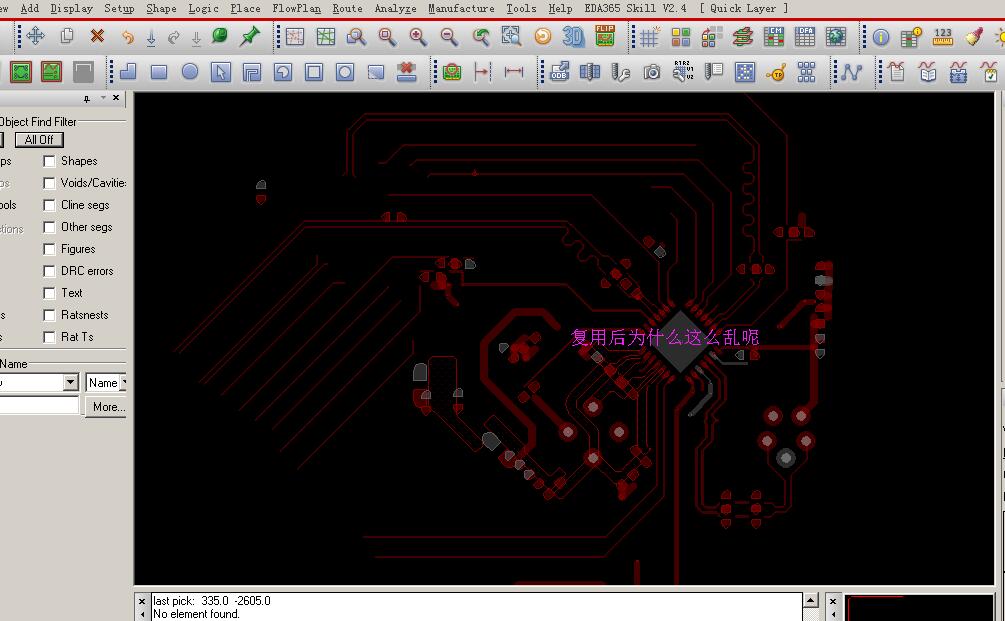Open the Display menu
Viewport: 1005px width, 621px height.
pos(72,8)
